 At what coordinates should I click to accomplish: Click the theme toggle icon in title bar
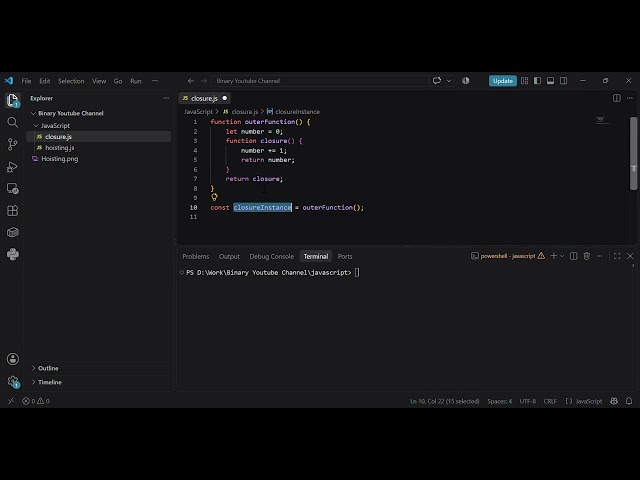466,81
